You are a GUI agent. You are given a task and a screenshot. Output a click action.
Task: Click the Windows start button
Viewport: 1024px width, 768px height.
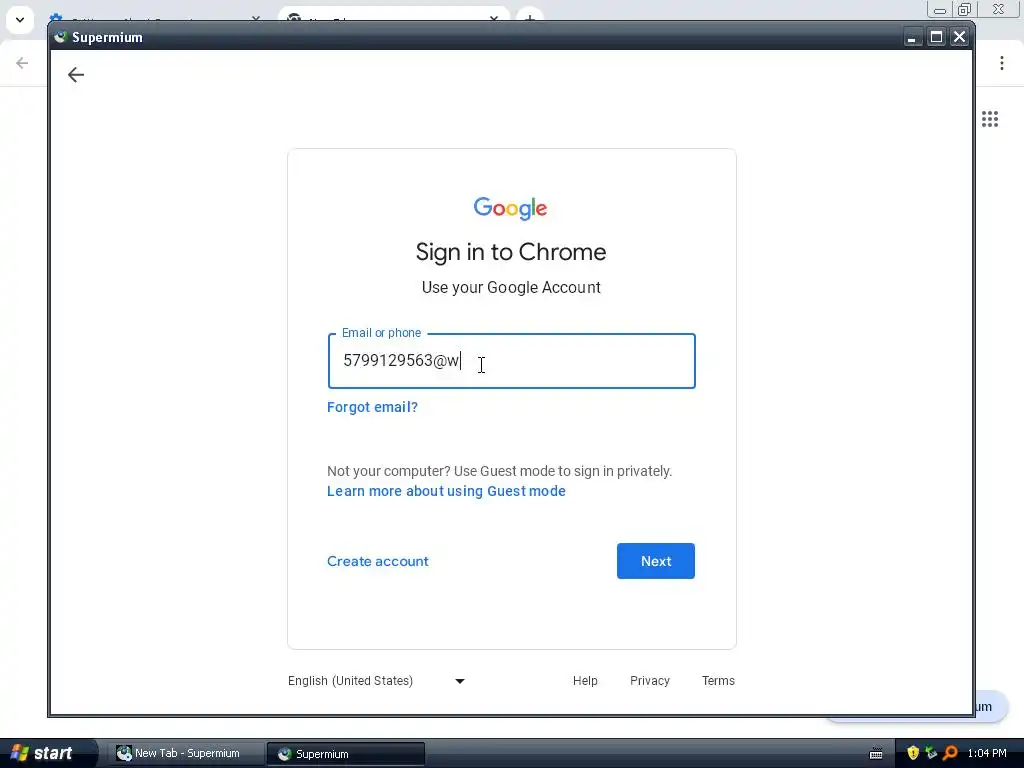(42, 753)
